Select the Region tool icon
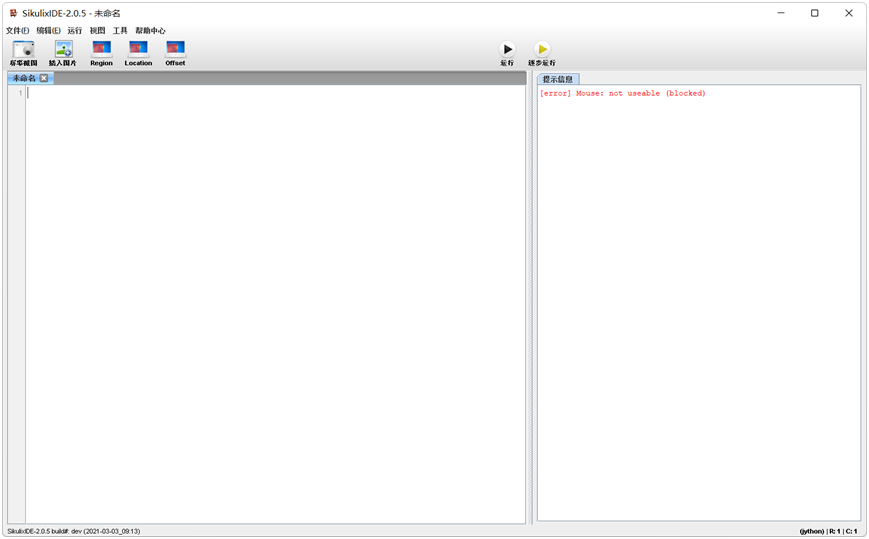 (101, 49)
